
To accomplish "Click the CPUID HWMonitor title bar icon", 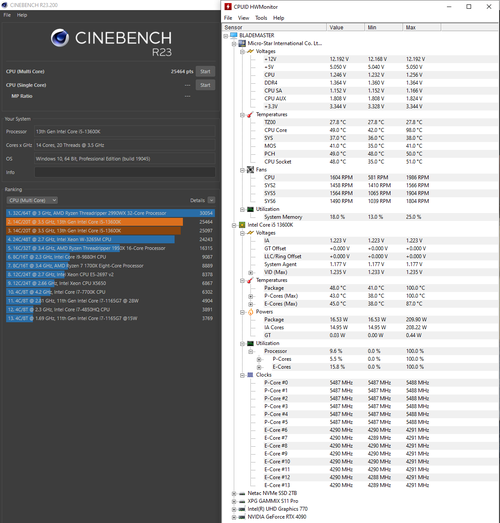I will (x=228, y=7).
